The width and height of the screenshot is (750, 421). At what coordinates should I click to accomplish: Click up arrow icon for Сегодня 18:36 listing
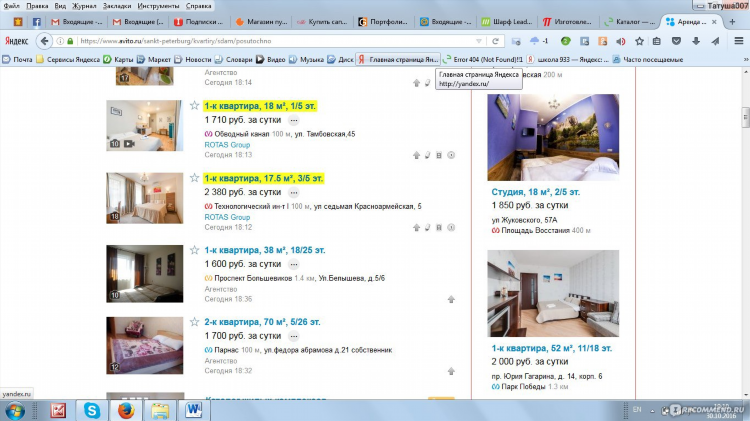(x=451, y=299)
